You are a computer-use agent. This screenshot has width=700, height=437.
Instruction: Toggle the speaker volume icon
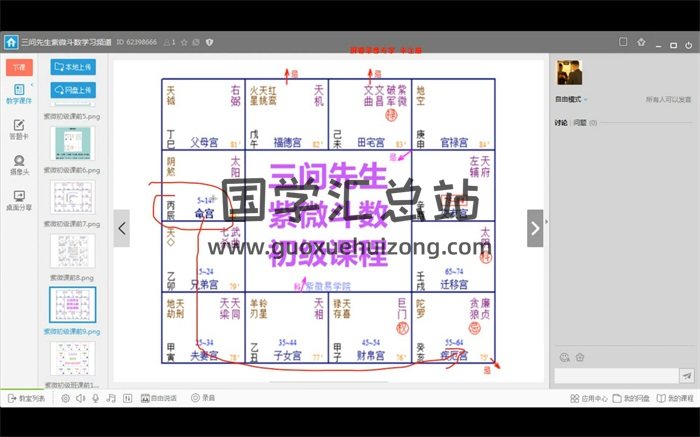coord(80,398)
